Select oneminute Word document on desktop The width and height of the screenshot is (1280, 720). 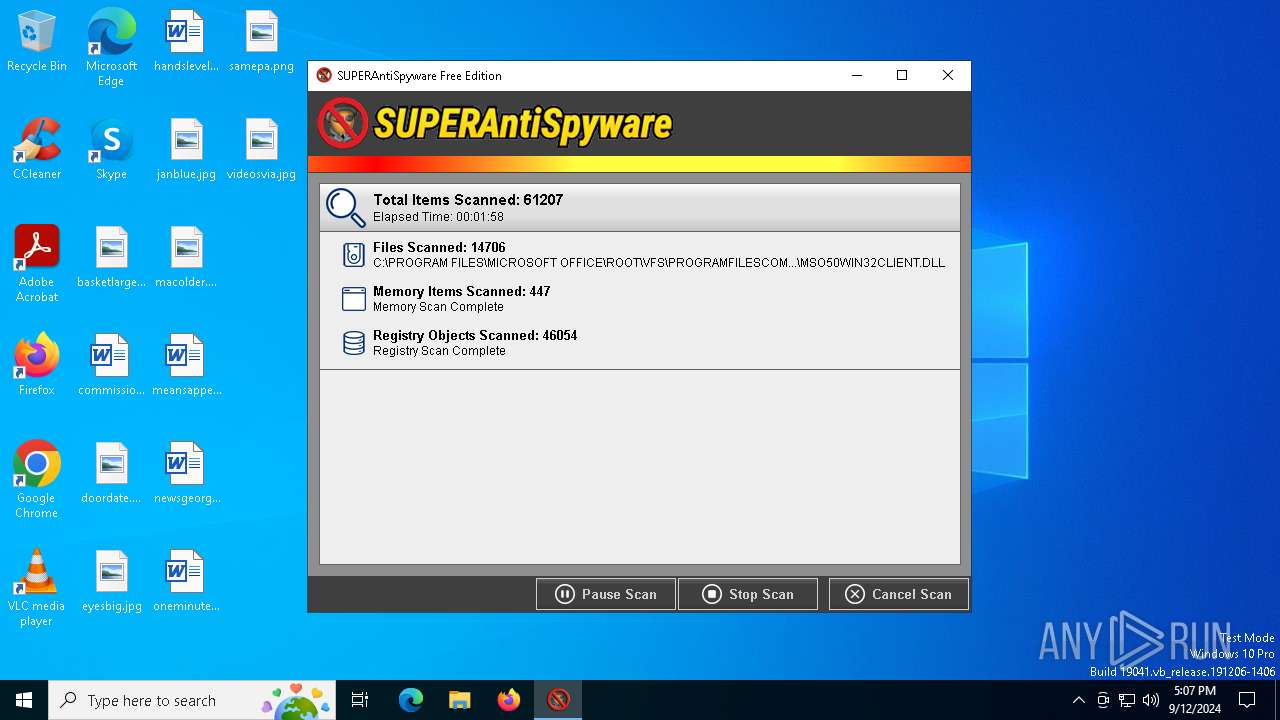tap(186, 582)
